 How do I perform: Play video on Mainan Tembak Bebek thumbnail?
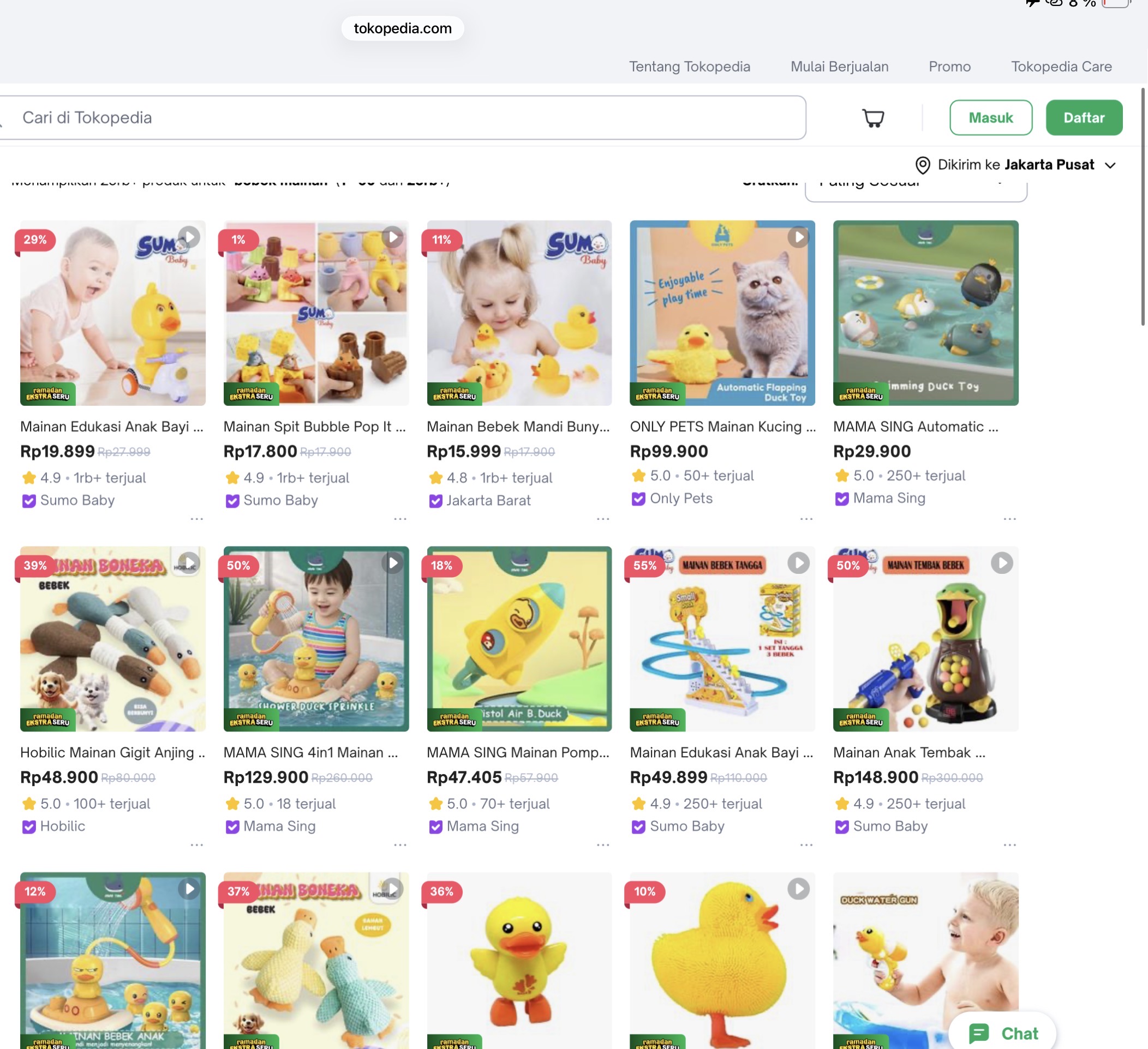pos(1001,563)
